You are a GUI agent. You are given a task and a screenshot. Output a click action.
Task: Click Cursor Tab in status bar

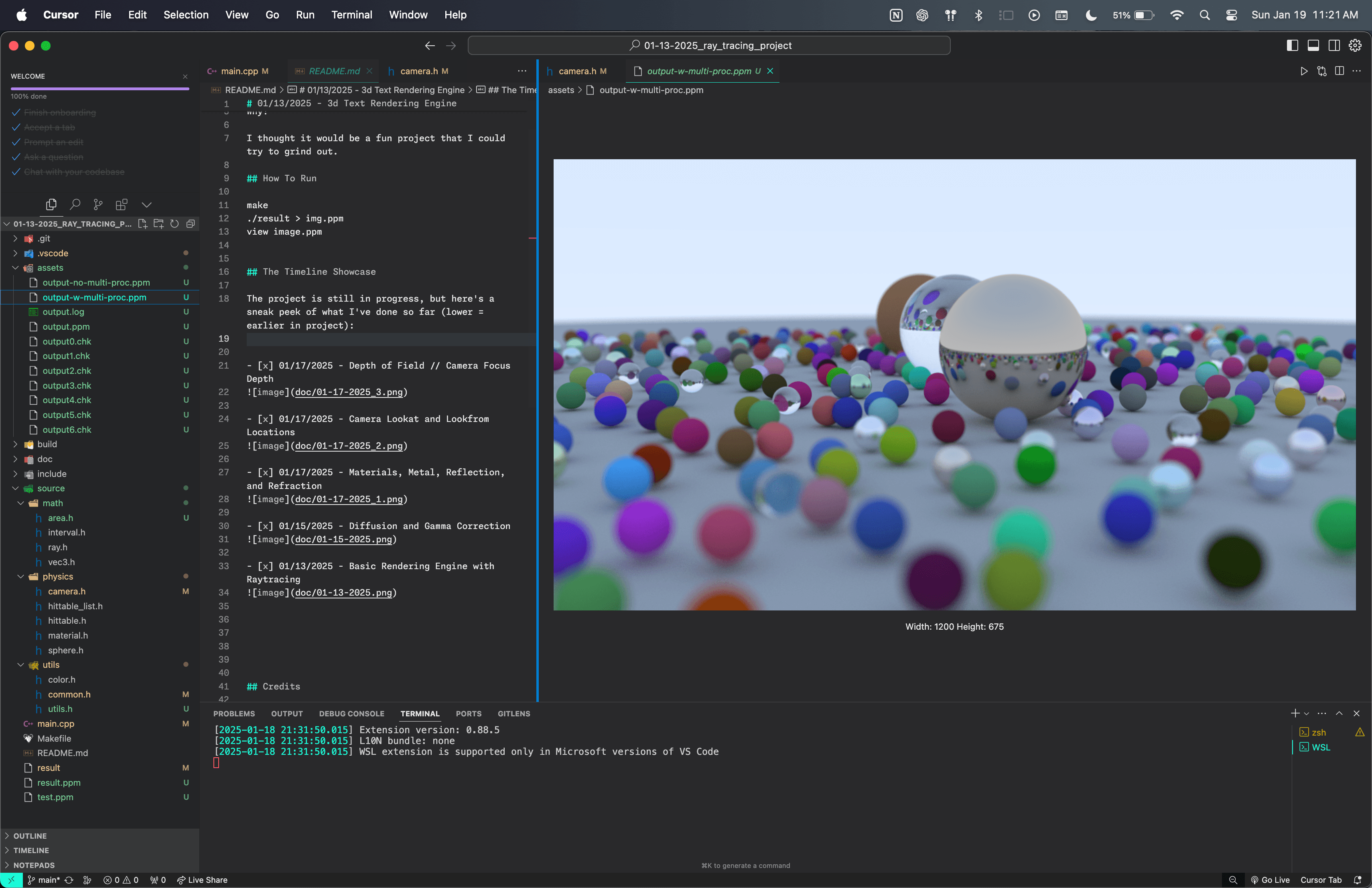(1321, 880)
